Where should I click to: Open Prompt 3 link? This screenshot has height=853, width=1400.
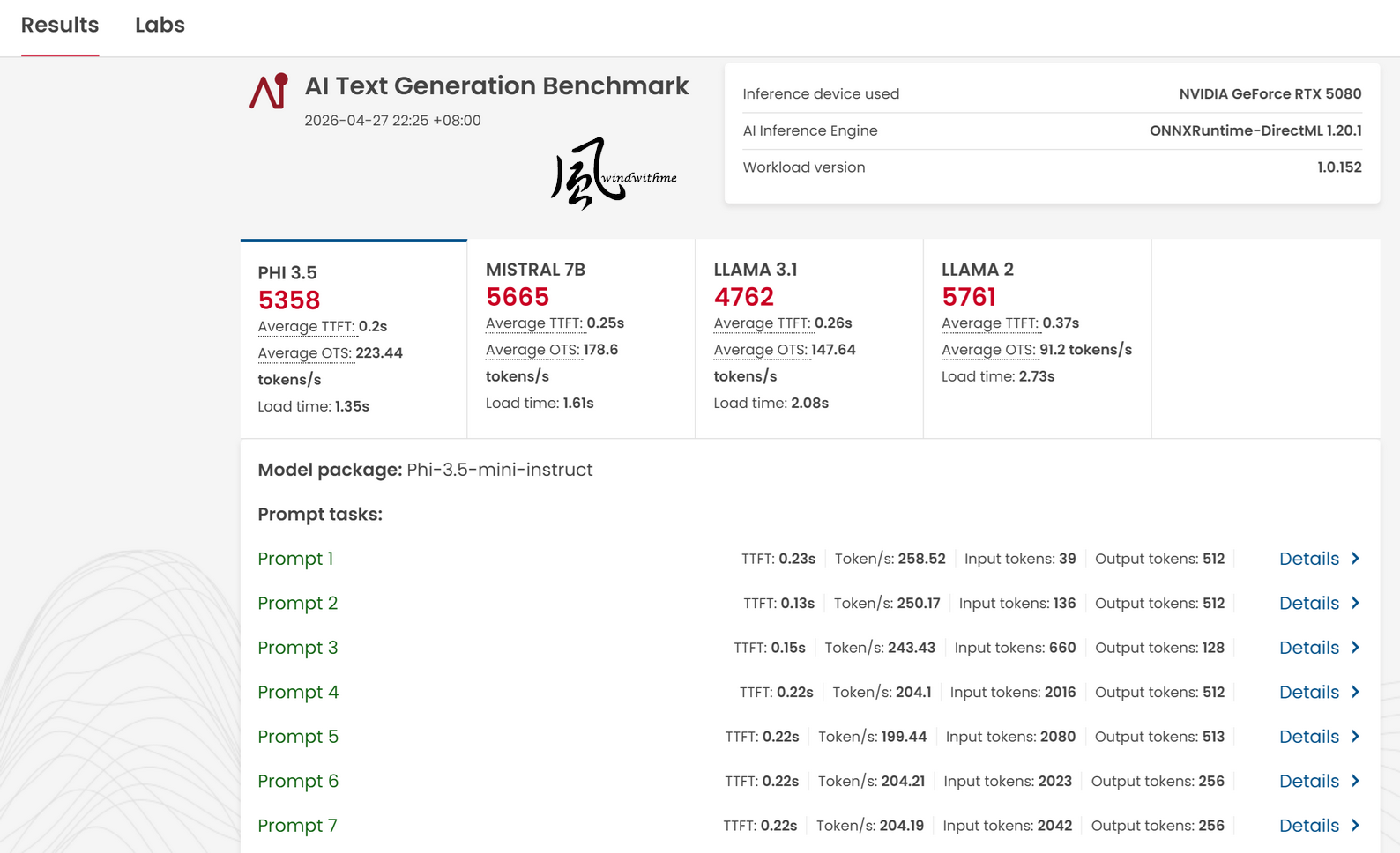click(x=298, y=648)
